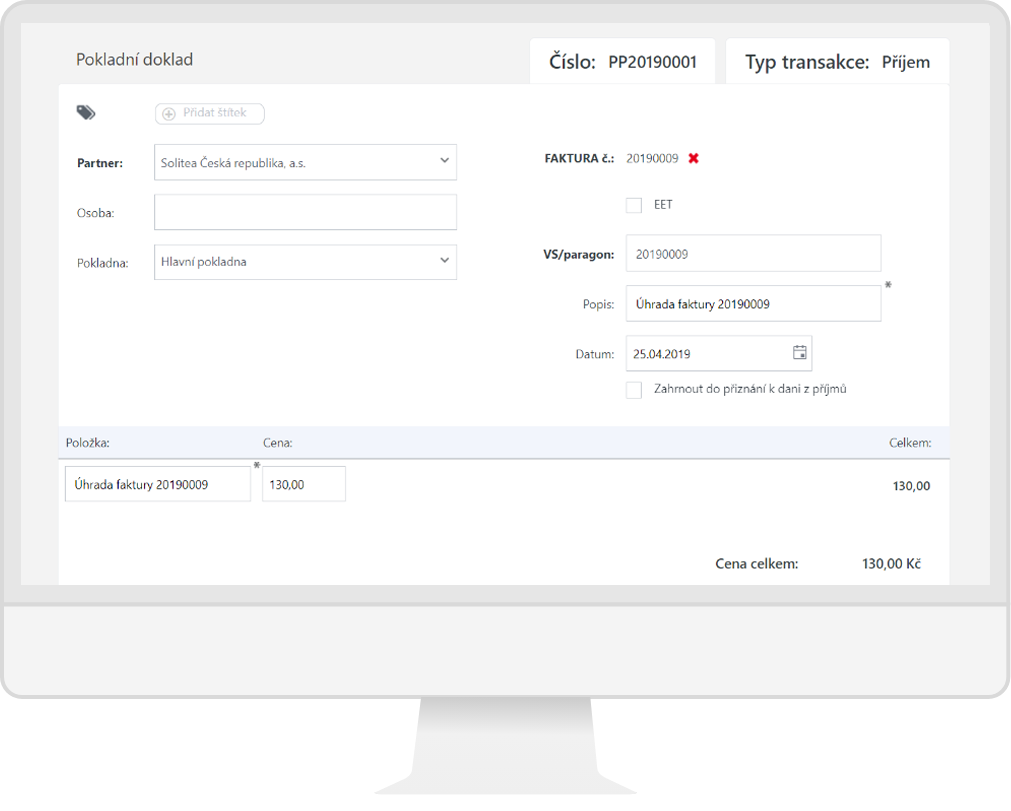Click the plus icon in Přidat štítek
This screenshot has width=1011, height=811.
coord(169,114)
